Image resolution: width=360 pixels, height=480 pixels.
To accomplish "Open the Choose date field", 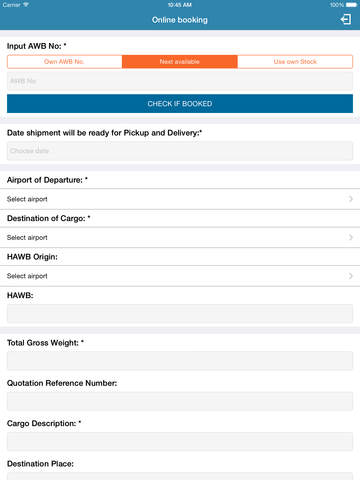I will tap(180, 151).
